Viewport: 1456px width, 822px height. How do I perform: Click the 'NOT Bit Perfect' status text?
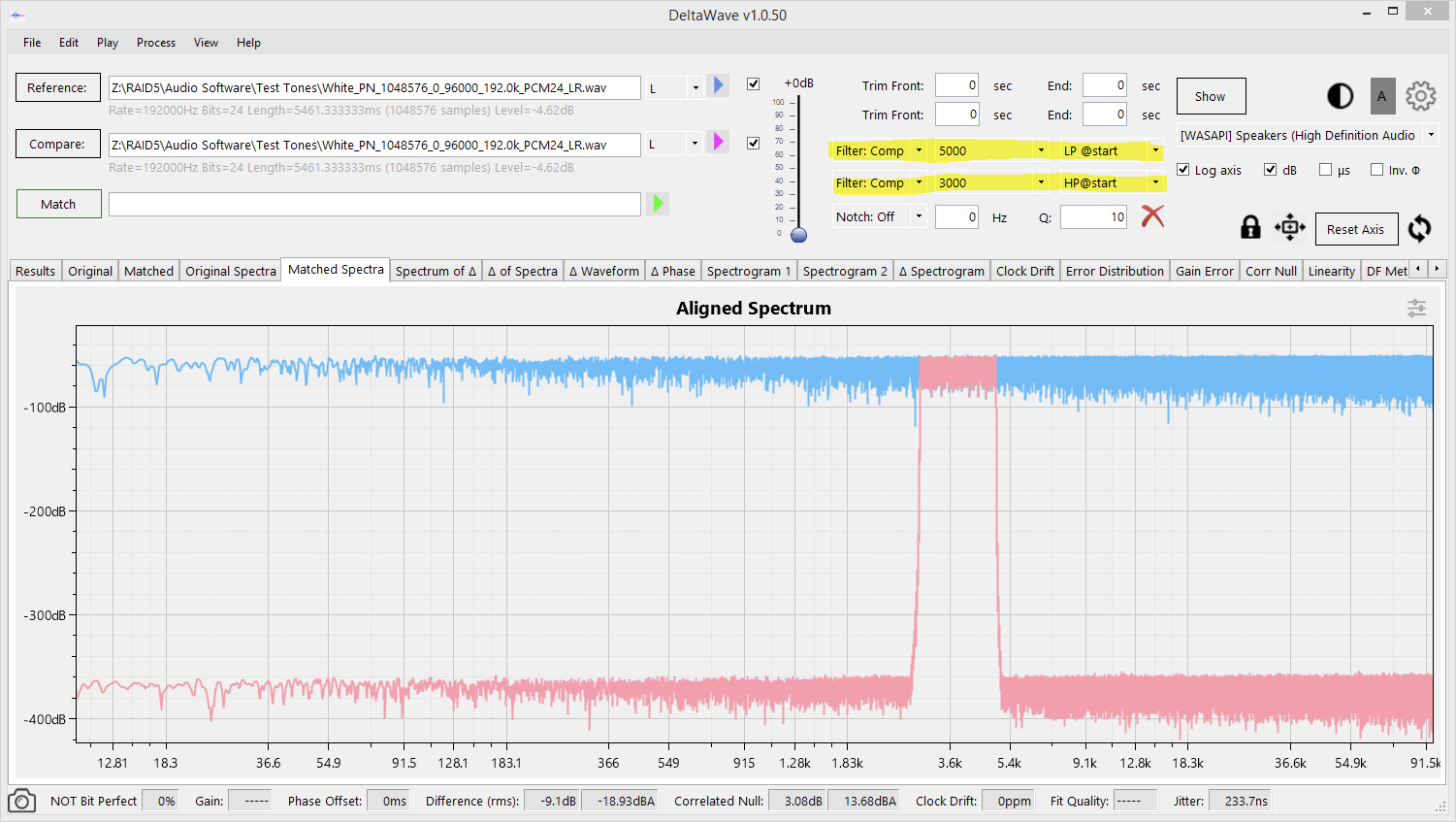coord(94,801)
